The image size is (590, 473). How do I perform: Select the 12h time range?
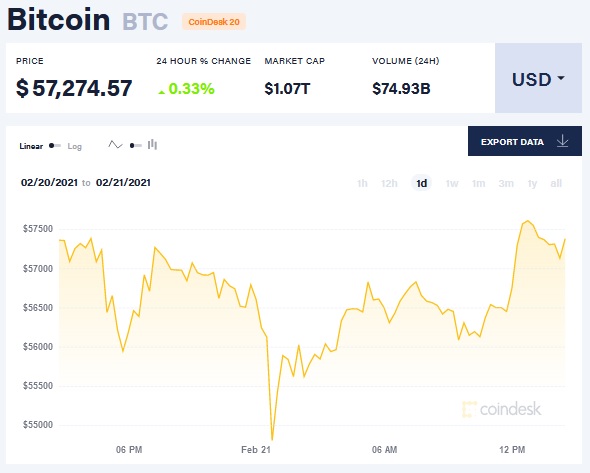click(x=389, y=184)
